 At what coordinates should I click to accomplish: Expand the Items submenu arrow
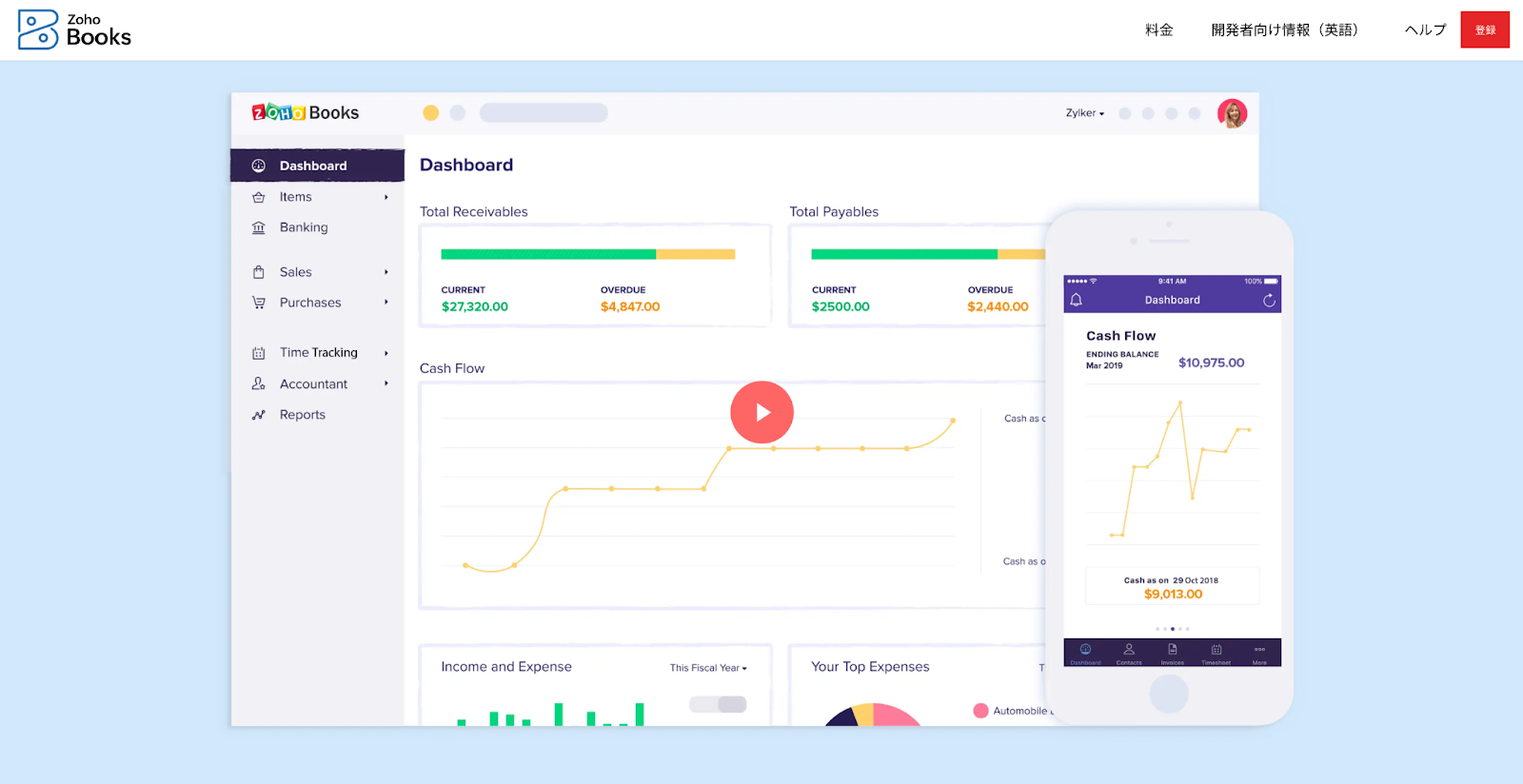coord(386,197)
